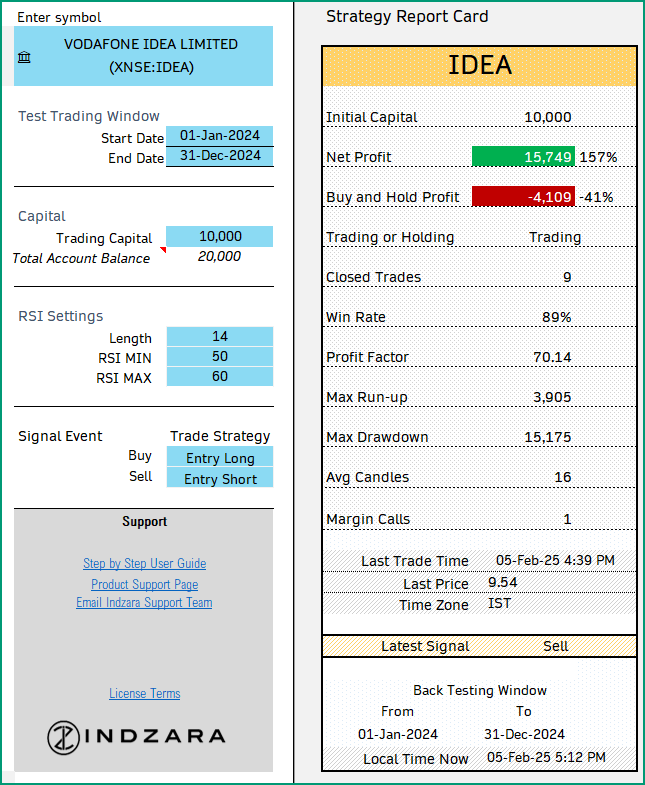Image resolution: width=645 pixels, height=785 pixels.
Task: Change the Trading Capital 10,000 cell
Action: coord(219,236)
